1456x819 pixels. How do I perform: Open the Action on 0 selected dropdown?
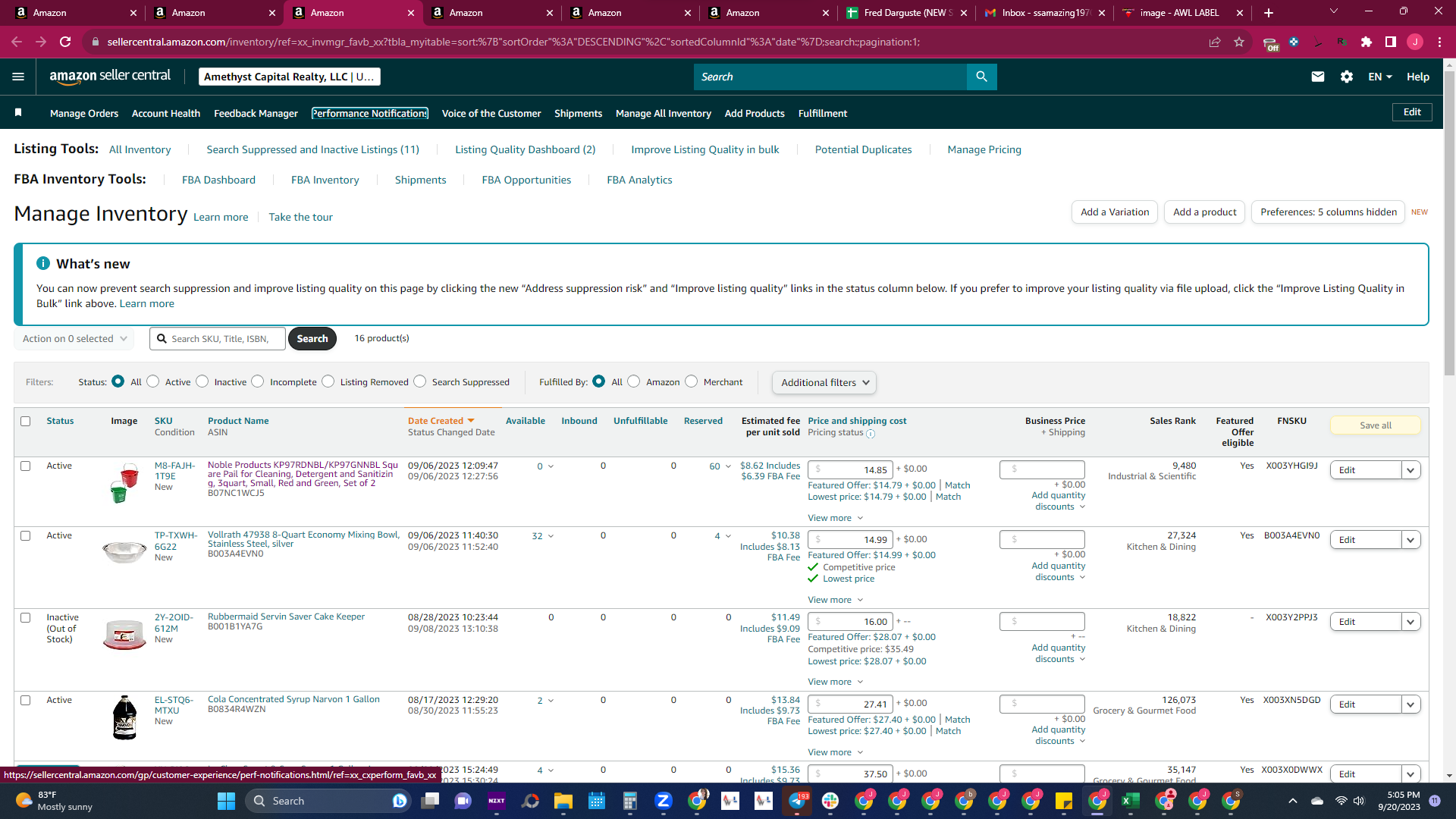[x=74, y=339]
